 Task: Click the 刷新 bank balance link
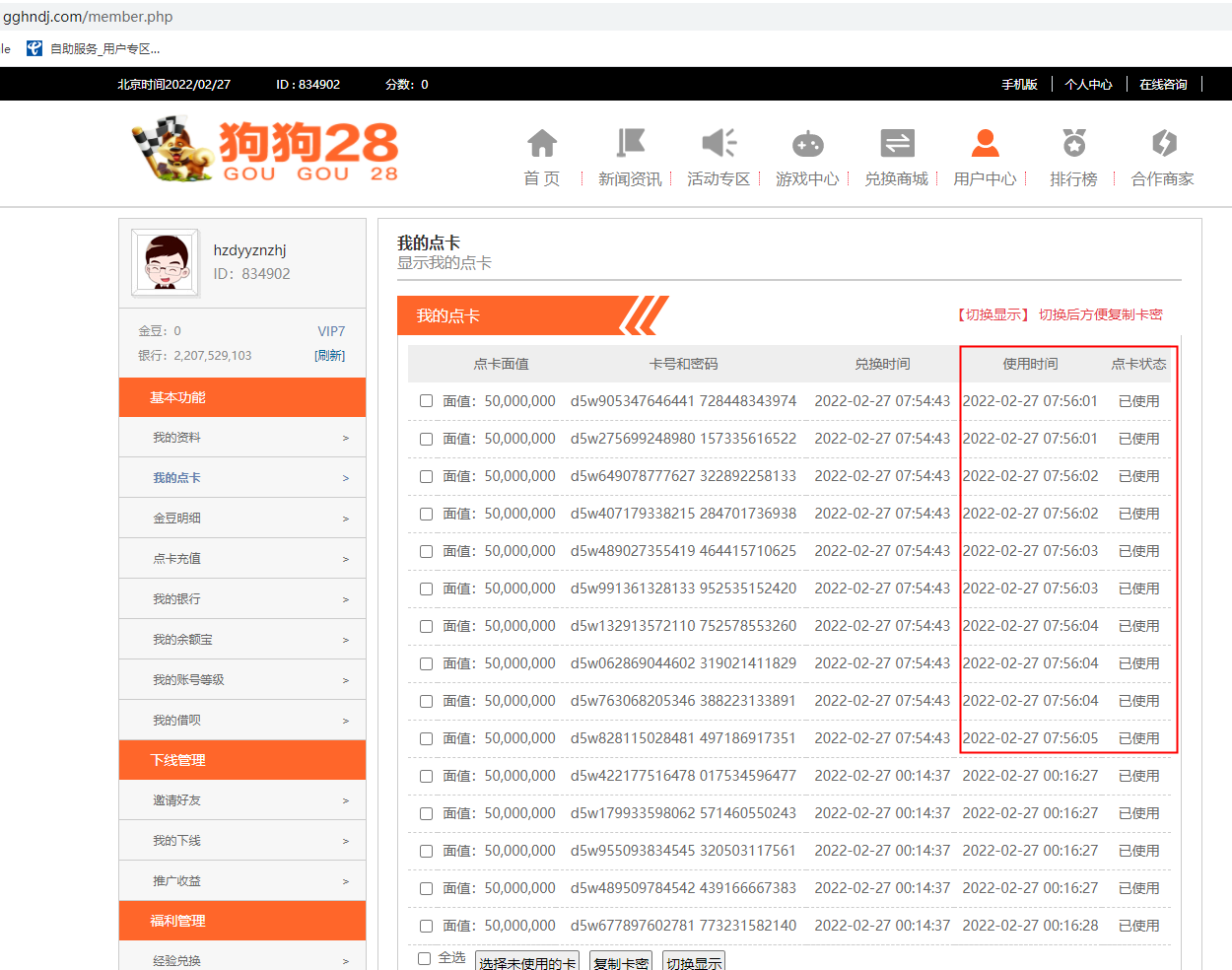[x=329, y=356]
